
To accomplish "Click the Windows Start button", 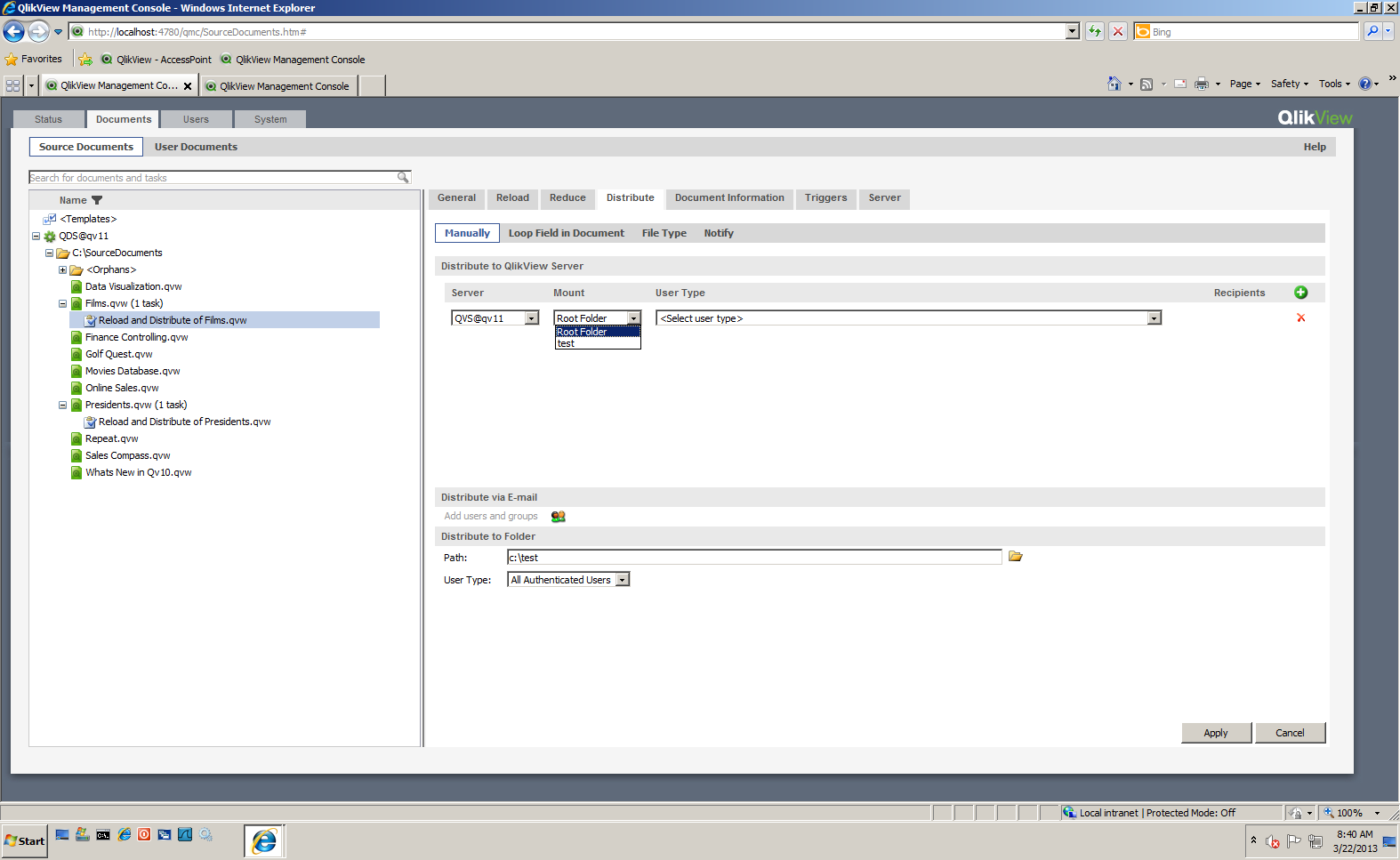I will 24,840.
